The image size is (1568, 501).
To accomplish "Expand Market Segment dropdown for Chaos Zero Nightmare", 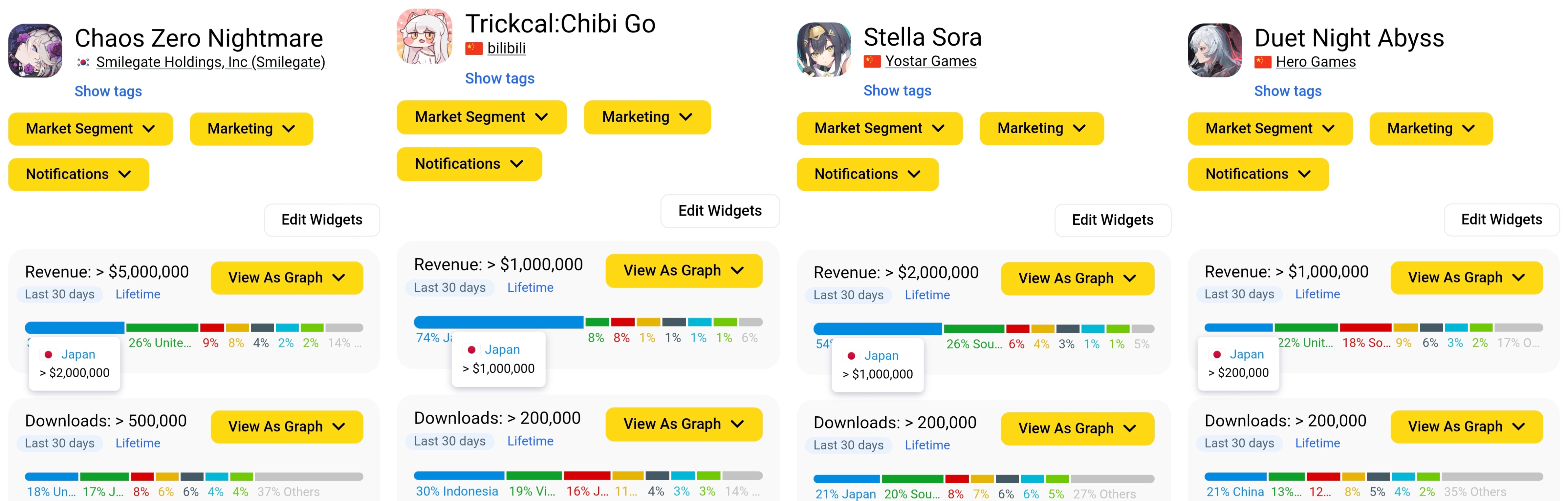I will tap(90, 129).
